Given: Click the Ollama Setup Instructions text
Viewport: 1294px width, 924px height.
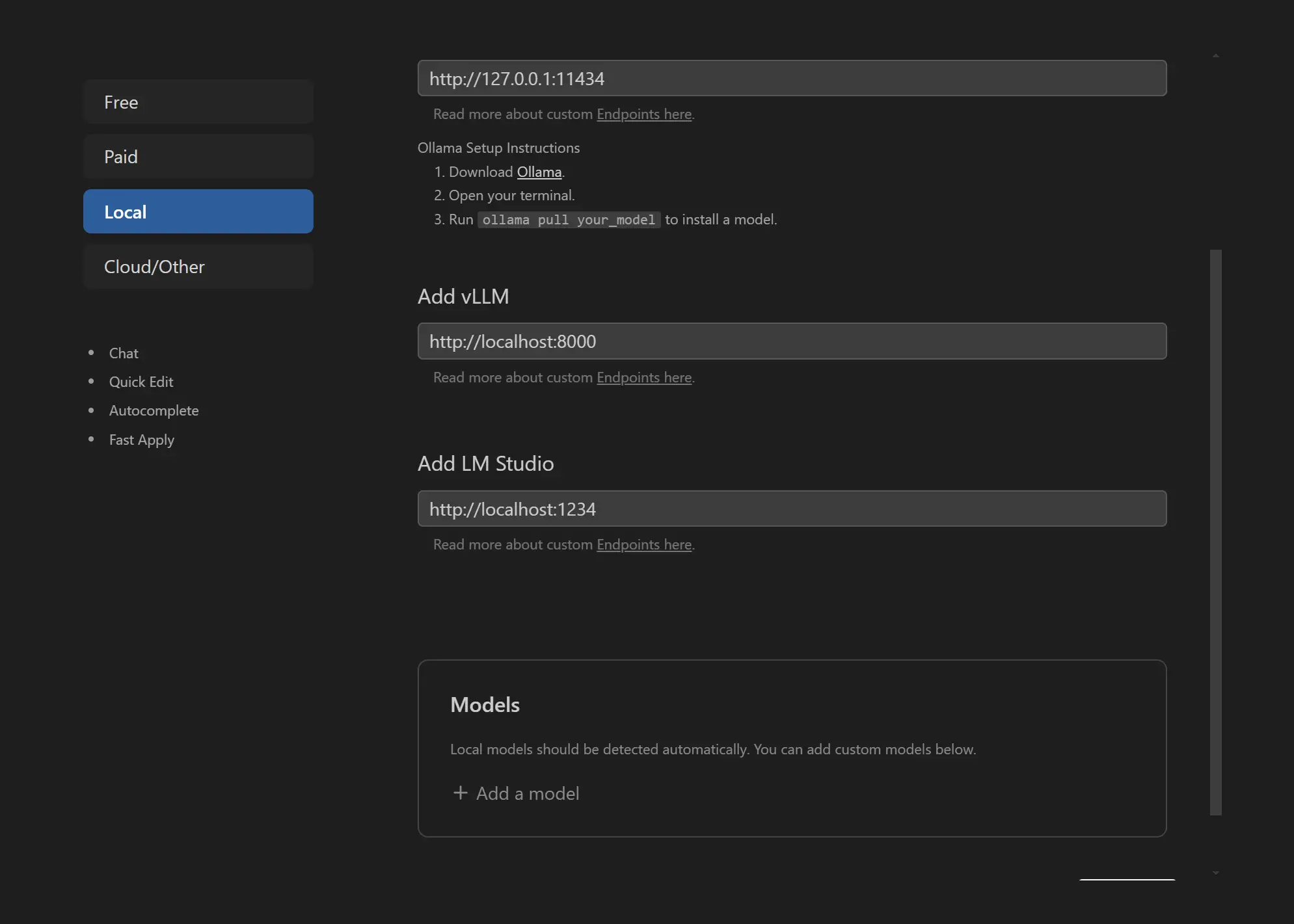Looking at the screenshot, I should pos(498,148).
